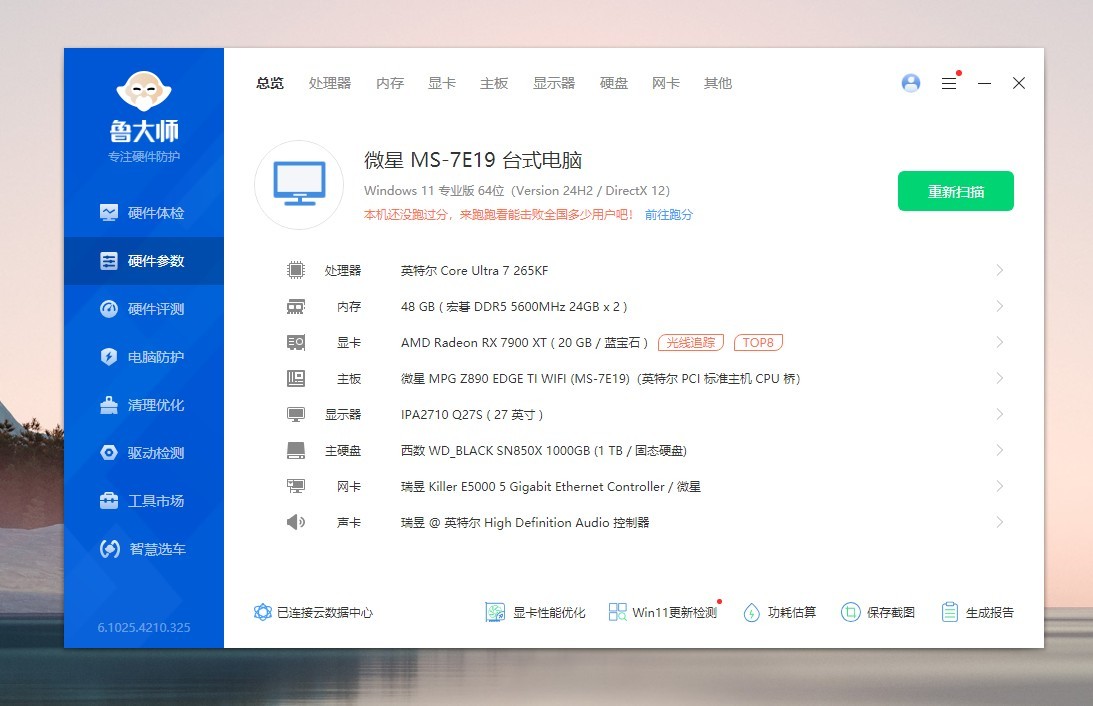The width and height of the screenshot is (1093, 706).
Task: Open 驱动检测 sidebar item
Action: [x=144, y=453]
